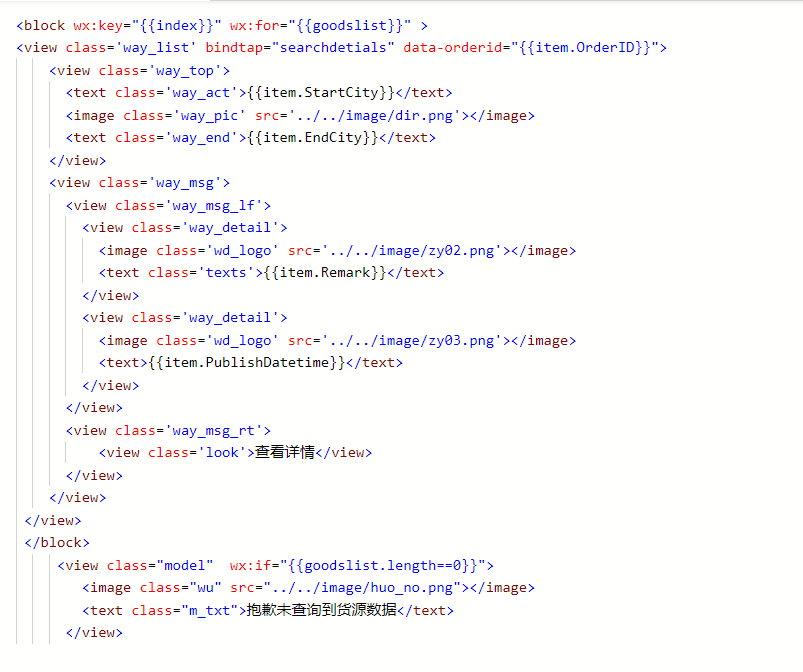
Task: Click {{item.StartCity}} binding expression
Action: coord(321,93)
